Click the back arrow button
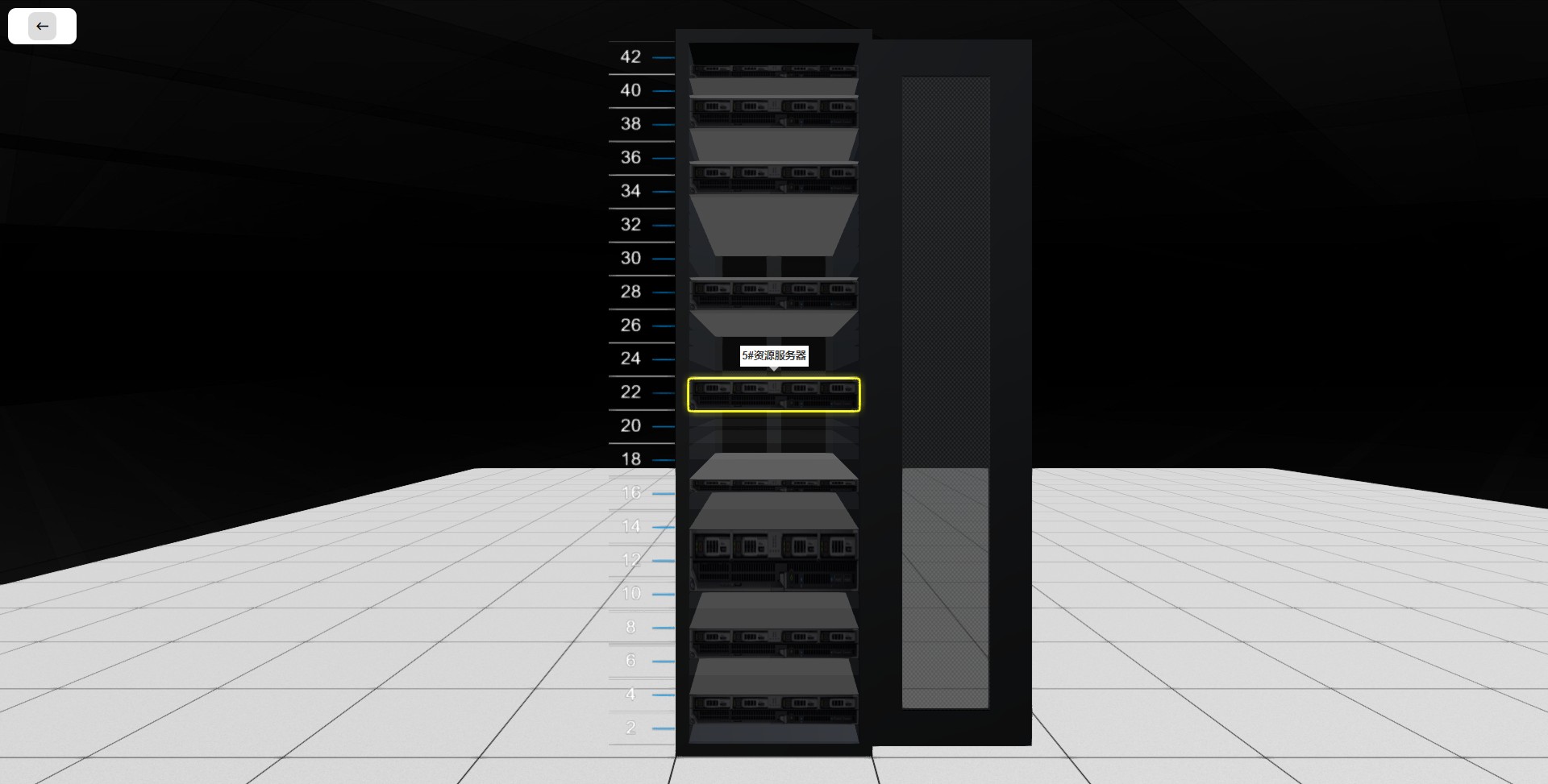This screenshot has height=784, width=1548. click(42, 26)
